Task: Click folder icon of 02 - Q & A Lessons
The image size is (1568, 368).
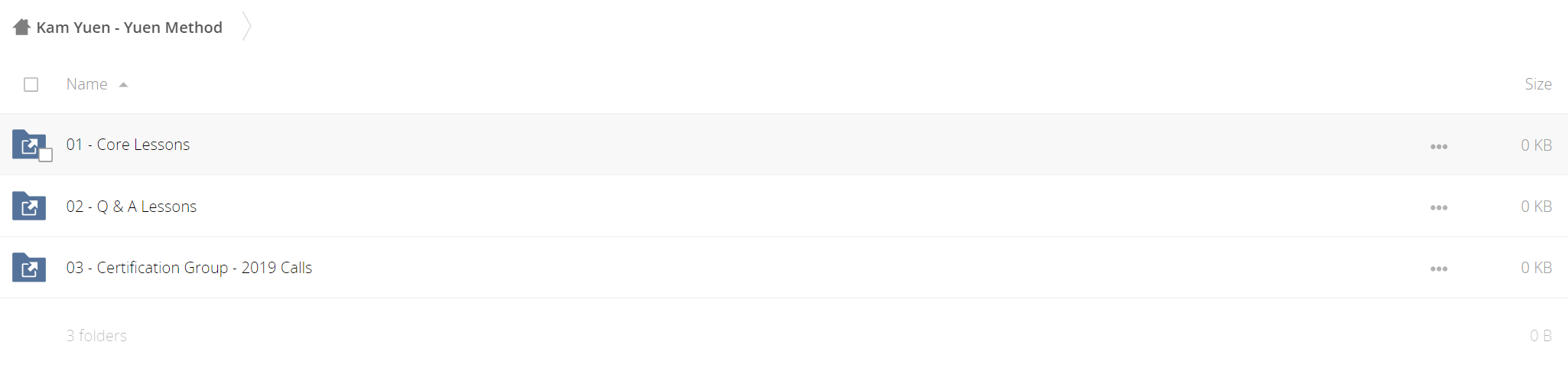Action: (29, 206)
